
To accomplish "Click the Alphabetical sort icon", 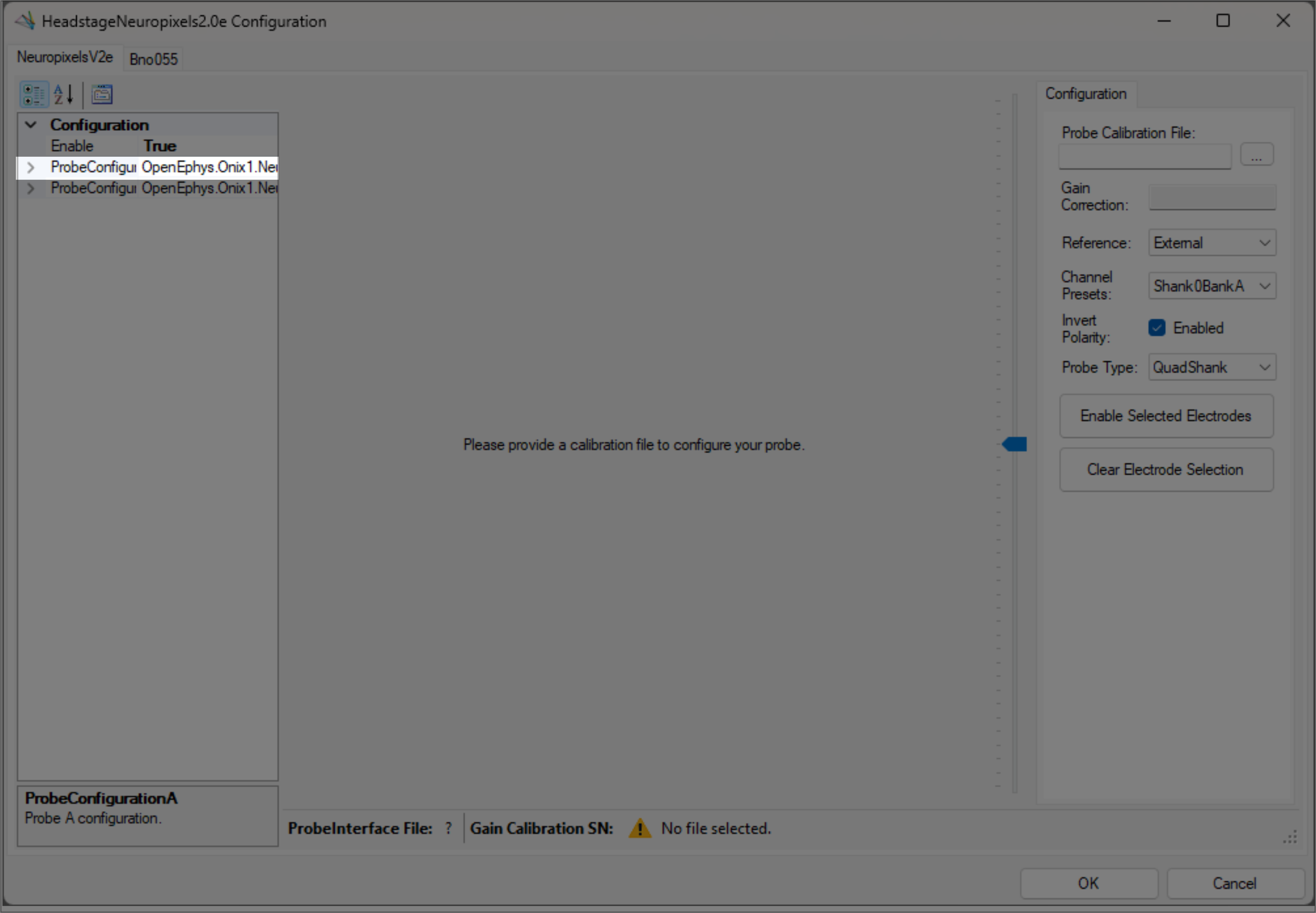I will [63, 94].
